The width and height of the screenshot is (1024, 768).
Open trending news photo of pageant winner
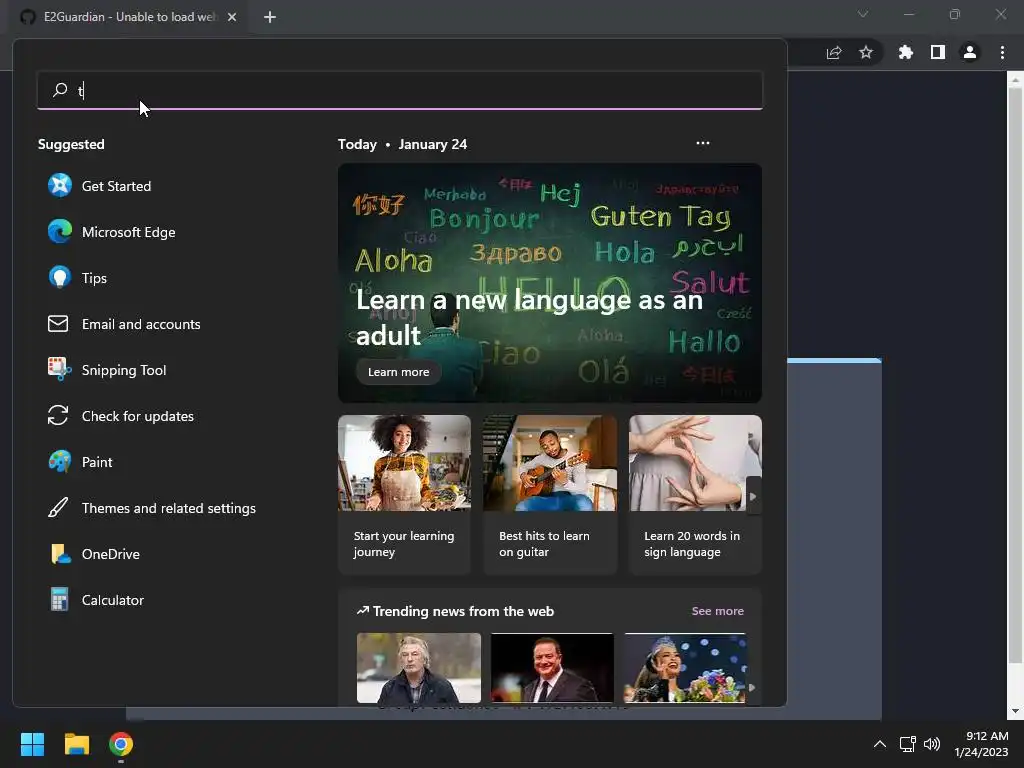coord(684,667)
